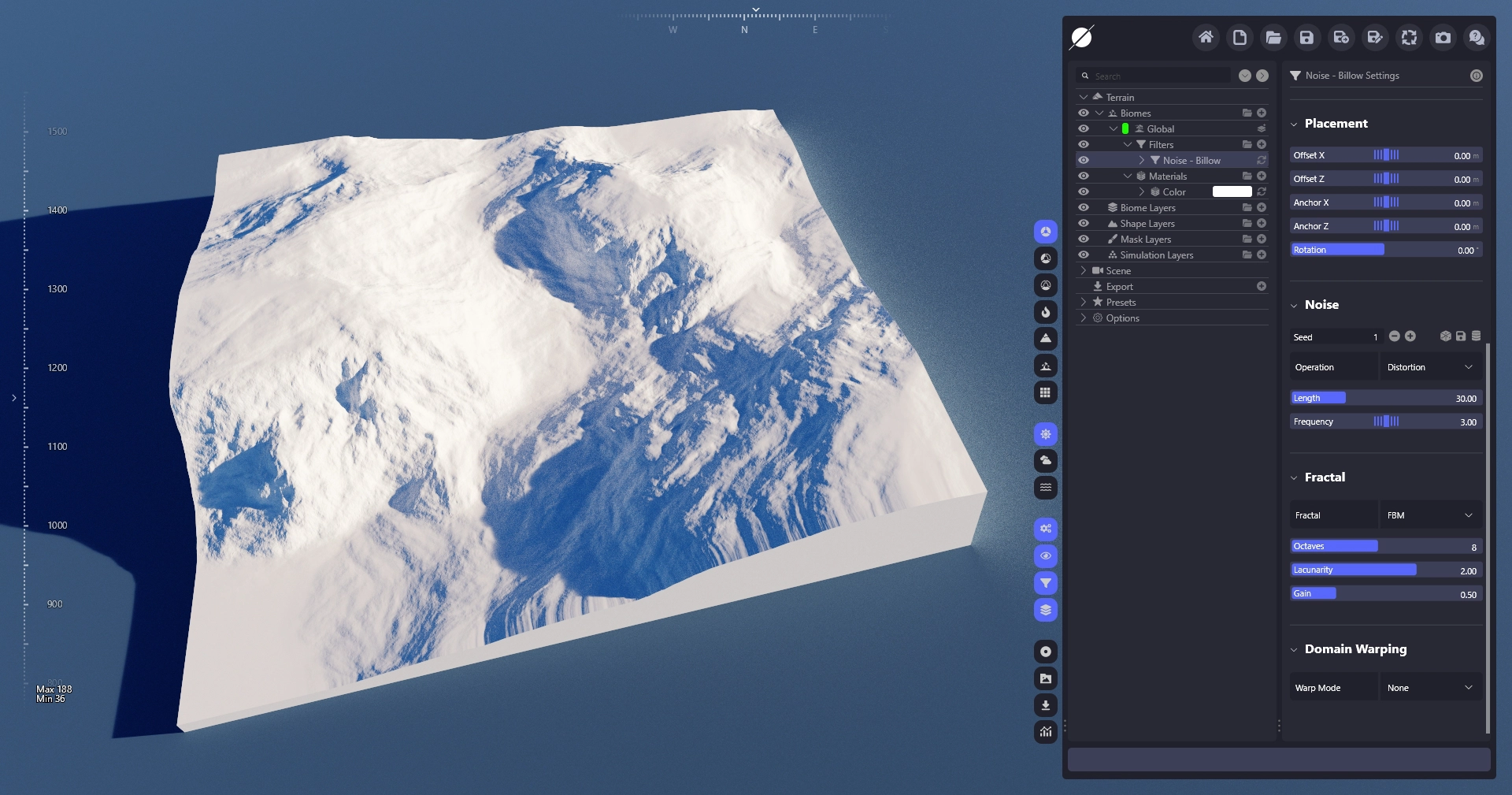Image resolution: width=1512 pixels, height=795 pixels.
Task: Click the open folder icon in top toolbar
Action: (x=1273, y=38)
